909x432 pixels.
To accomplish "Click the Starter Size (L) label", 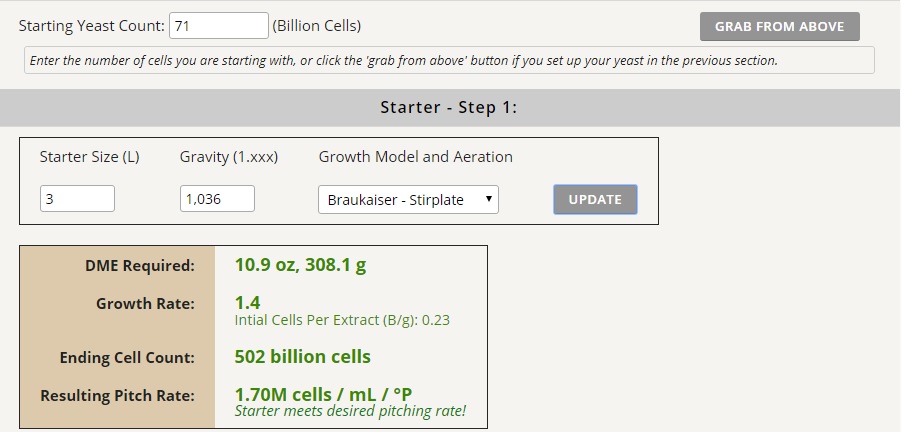I will pyautogui.click(x=90, y=157).
